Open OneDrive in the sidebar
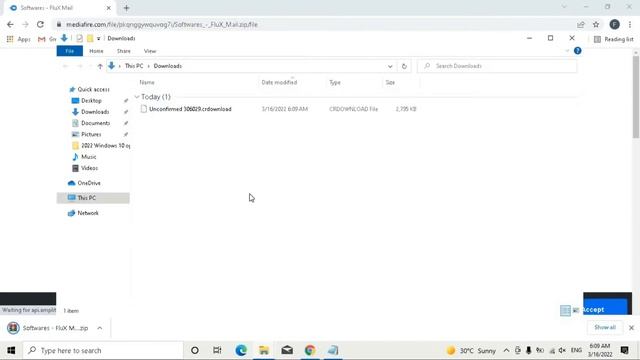This screenshot has height=360, width=640. tap(89, 183)
